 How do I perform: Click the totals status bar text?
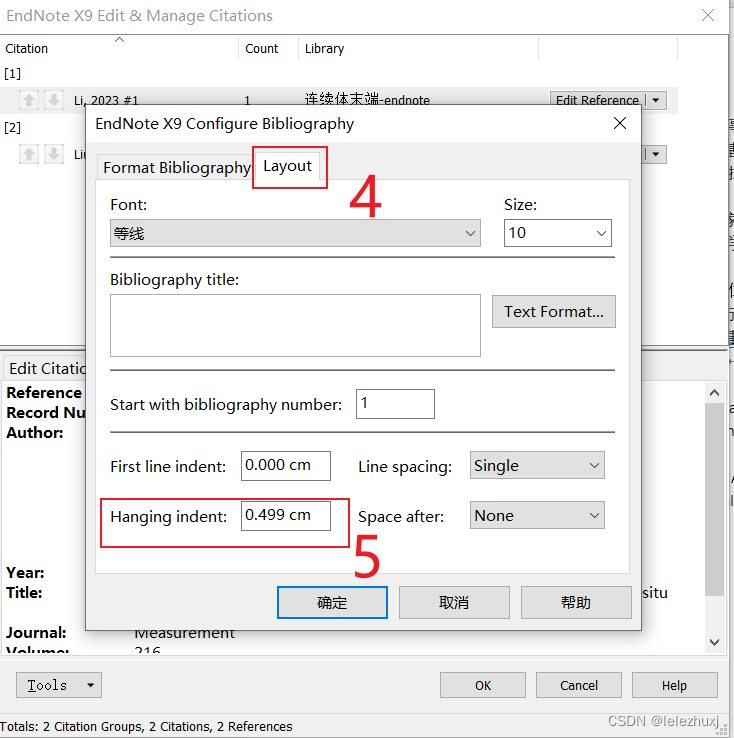pyautogui.click(x=146, y=726)
